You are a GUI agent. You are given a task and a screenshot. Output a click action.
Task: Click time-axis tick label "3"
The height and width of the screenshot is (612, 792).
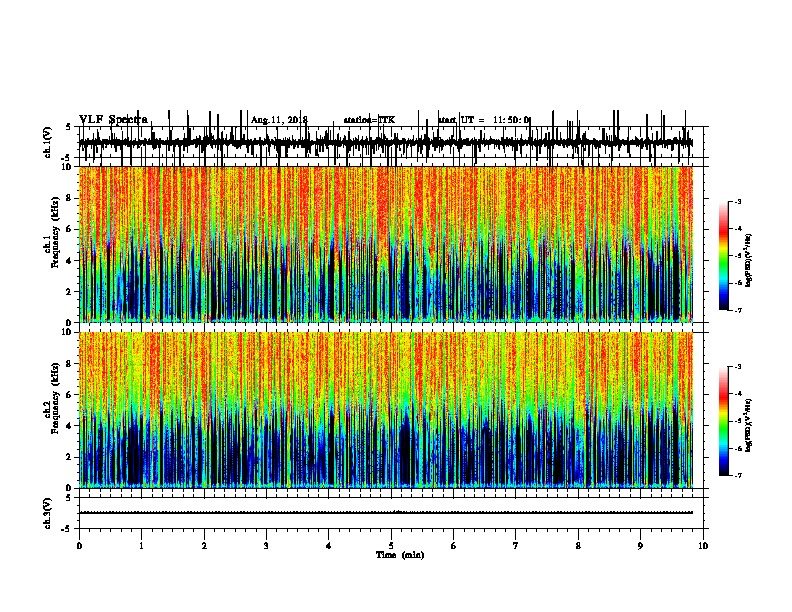pyautogui.click(x=266, y=546)
